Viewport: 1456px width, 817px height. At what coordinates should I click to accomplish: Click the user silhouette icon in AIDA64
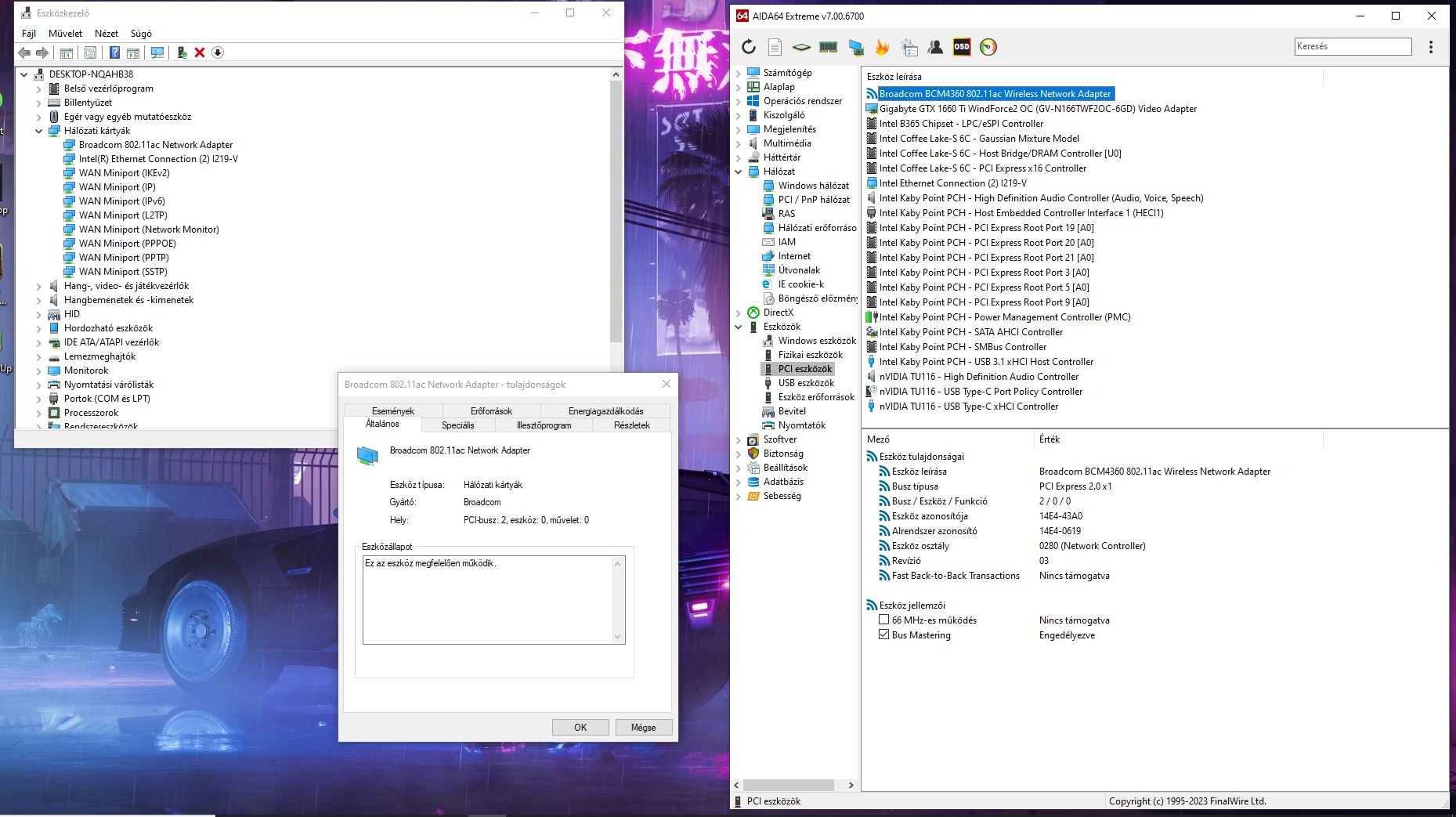click(935, 47)
